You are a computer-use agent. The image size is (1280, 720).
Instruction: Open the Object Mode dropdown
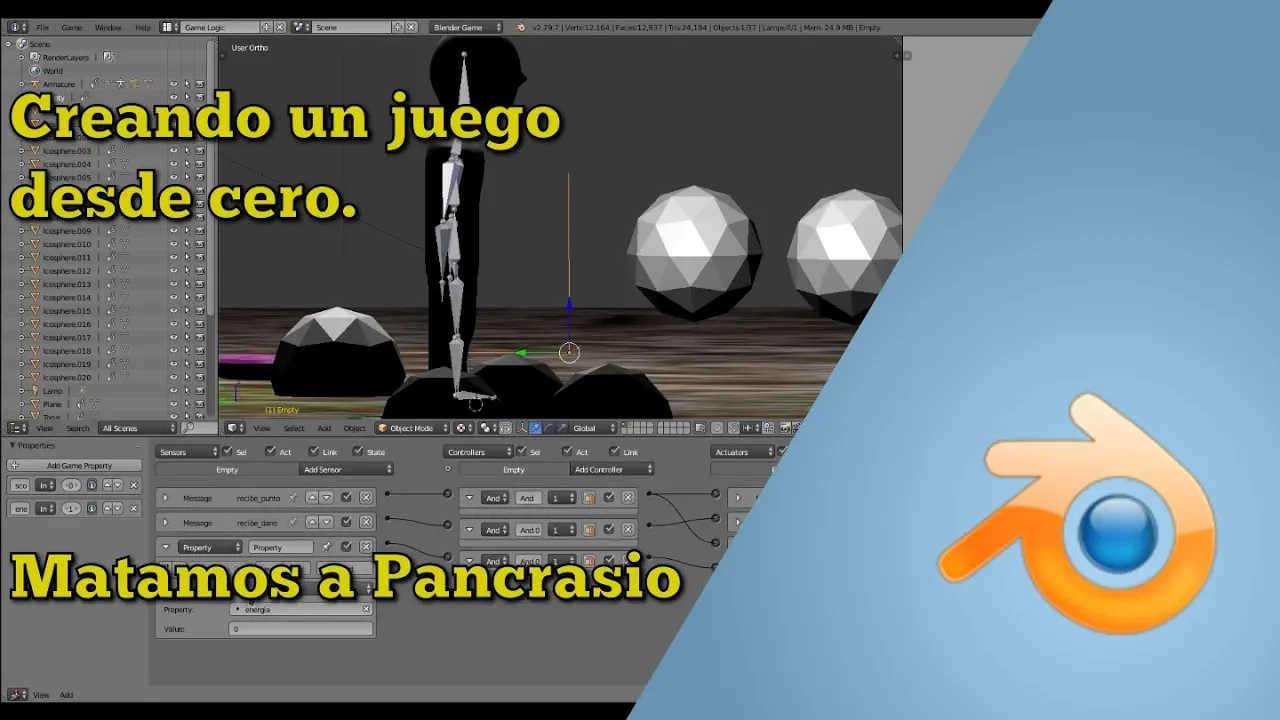(x=413, y=428)
